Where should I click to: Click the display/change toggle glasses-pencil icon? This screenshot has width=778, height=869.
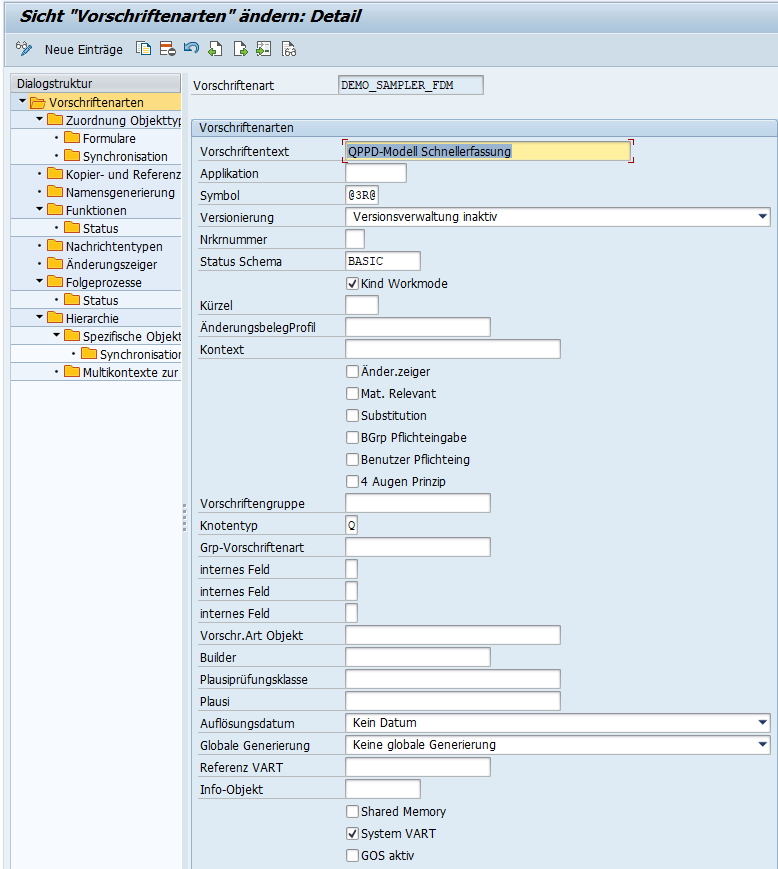pos(24,49)
